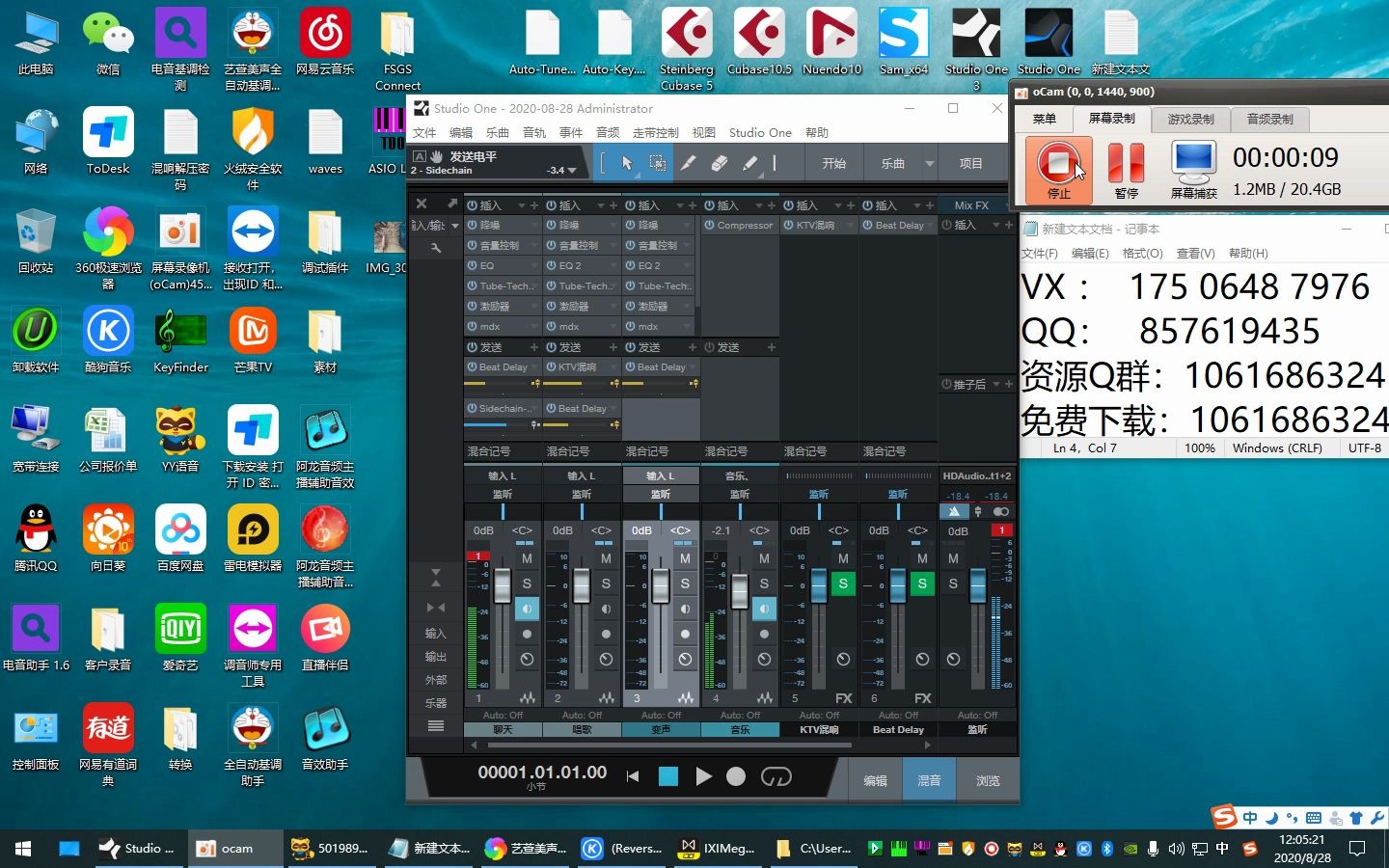Toggle monitor button on channel 4 音乐
Screen dimensions: 1389x868
[764, 609]
